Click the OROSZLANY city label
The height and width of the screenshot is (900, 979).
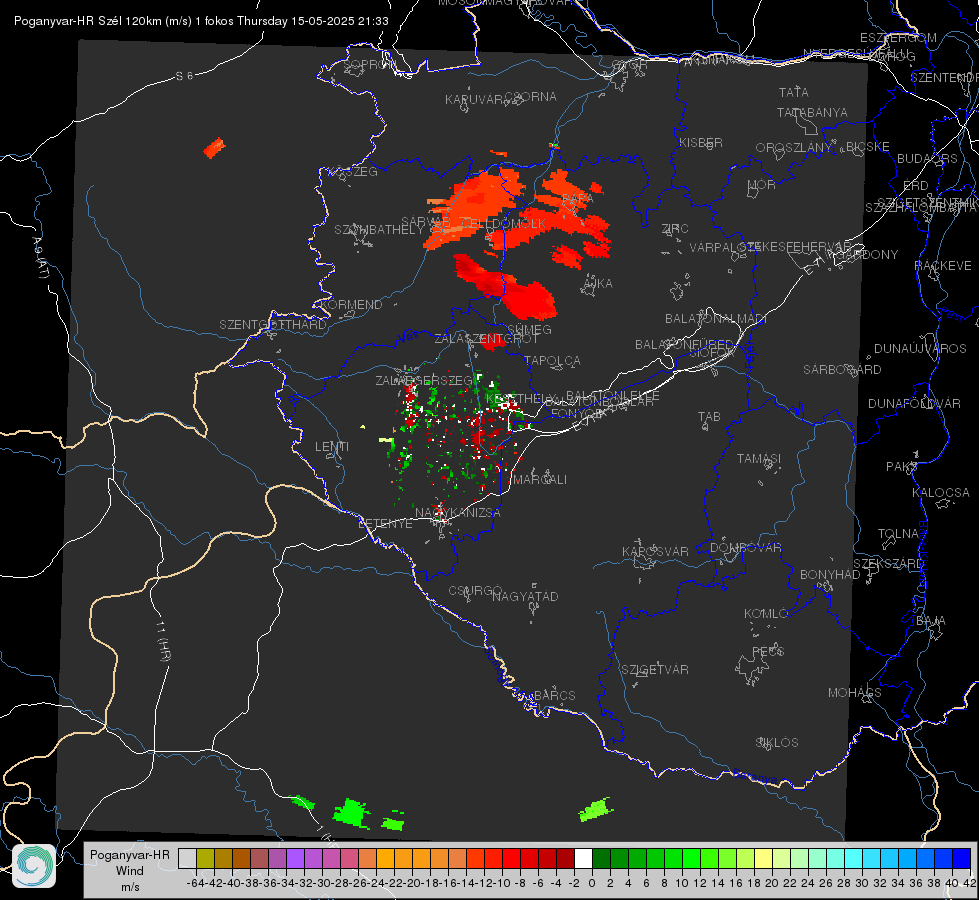tap(794, 147)
